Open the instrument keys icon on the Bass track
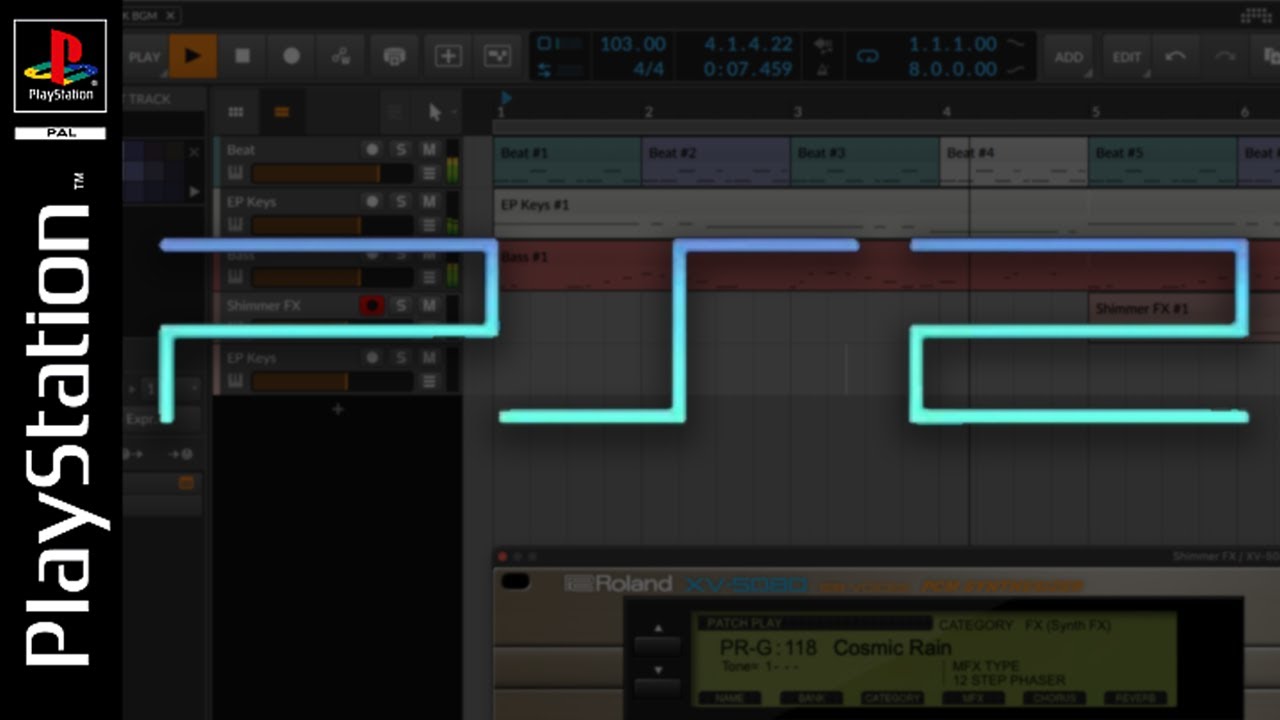Image resolution: width=1280 pixels, height=720 pixels. tap(235, 277)
